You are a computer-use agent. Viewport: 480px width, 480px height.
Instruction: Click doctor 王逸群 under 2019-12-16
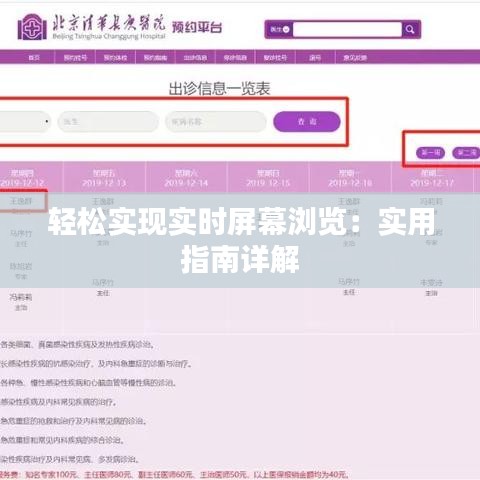[349, 201]
